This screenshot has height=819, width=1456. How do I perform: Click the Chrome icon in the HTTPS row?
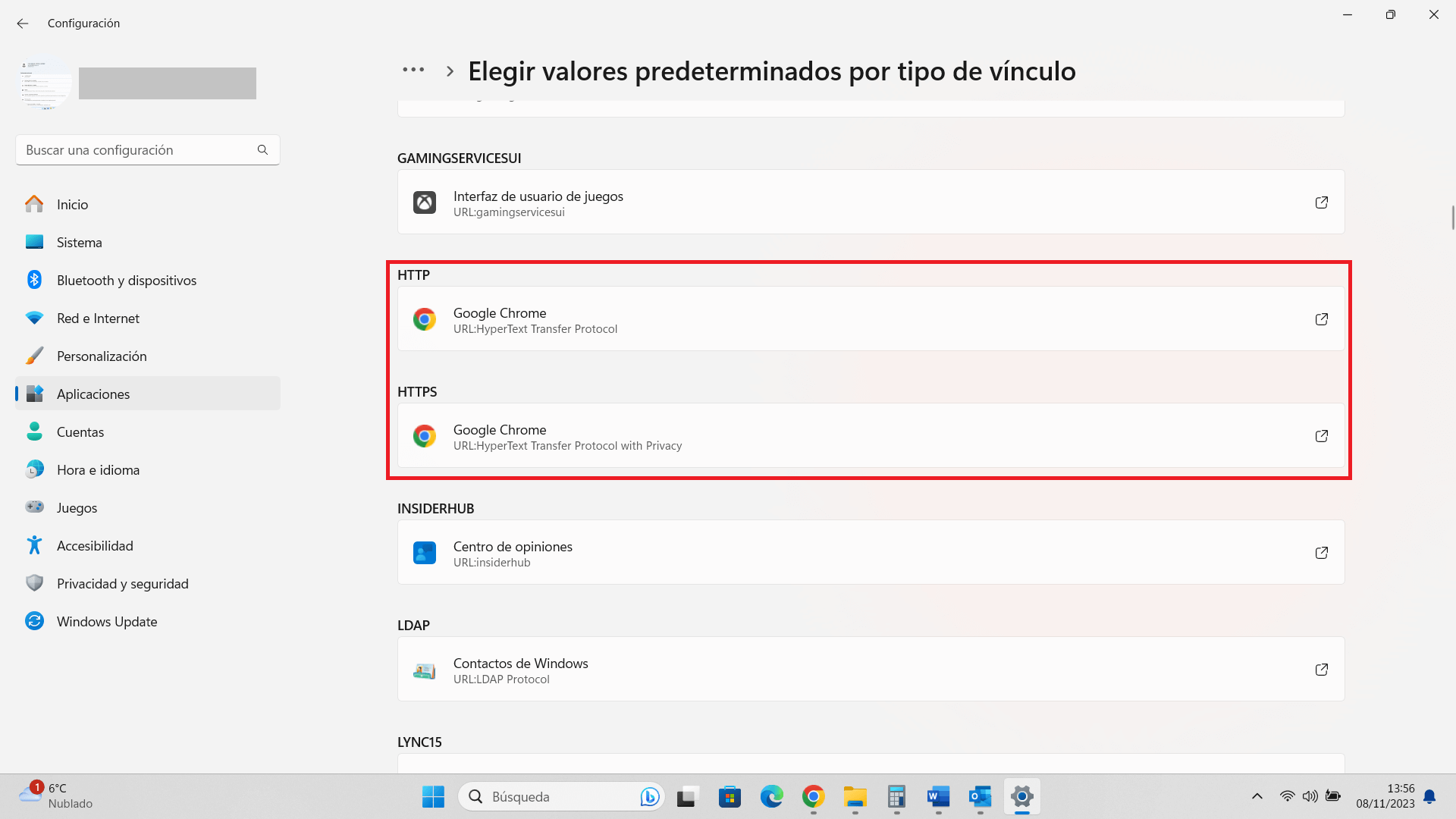(425, 436)
